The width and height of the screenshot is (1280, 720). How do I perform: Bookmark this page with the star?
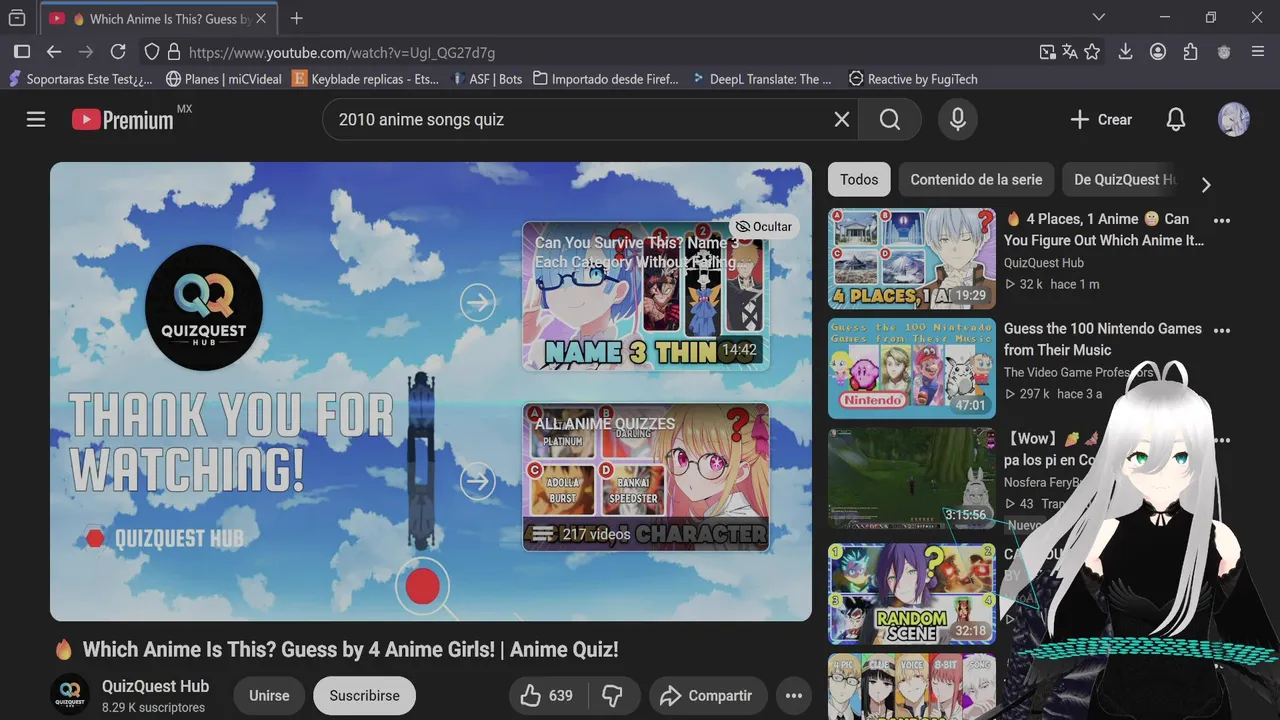1092,52
